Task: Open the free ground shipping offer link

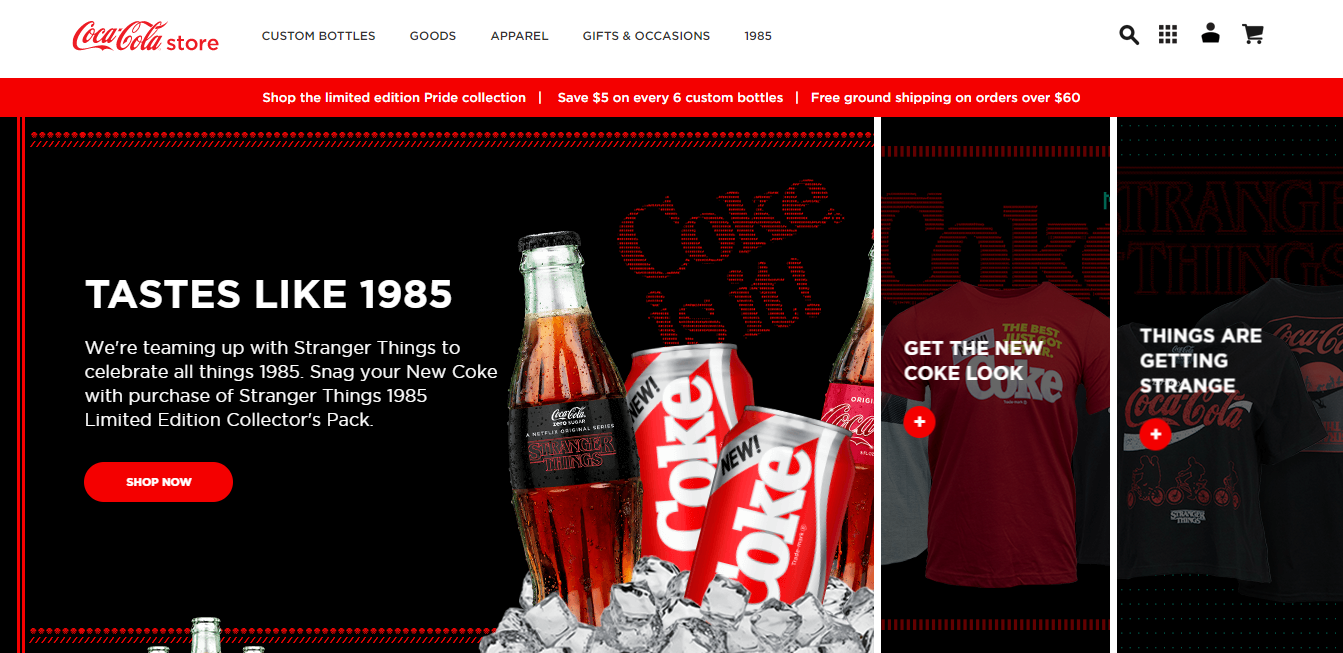Action: coord(945,98)
